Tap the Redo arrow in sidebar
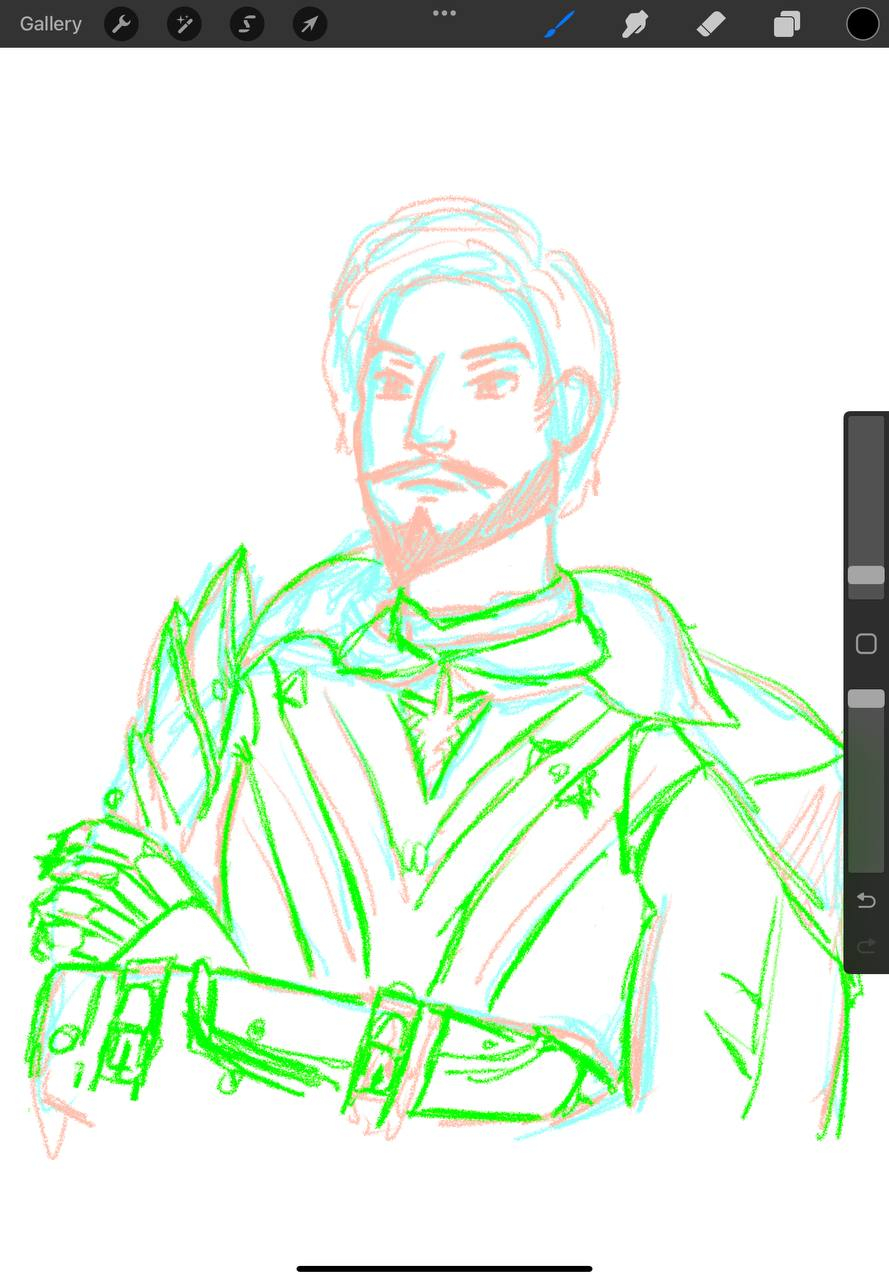 [866, 945]
